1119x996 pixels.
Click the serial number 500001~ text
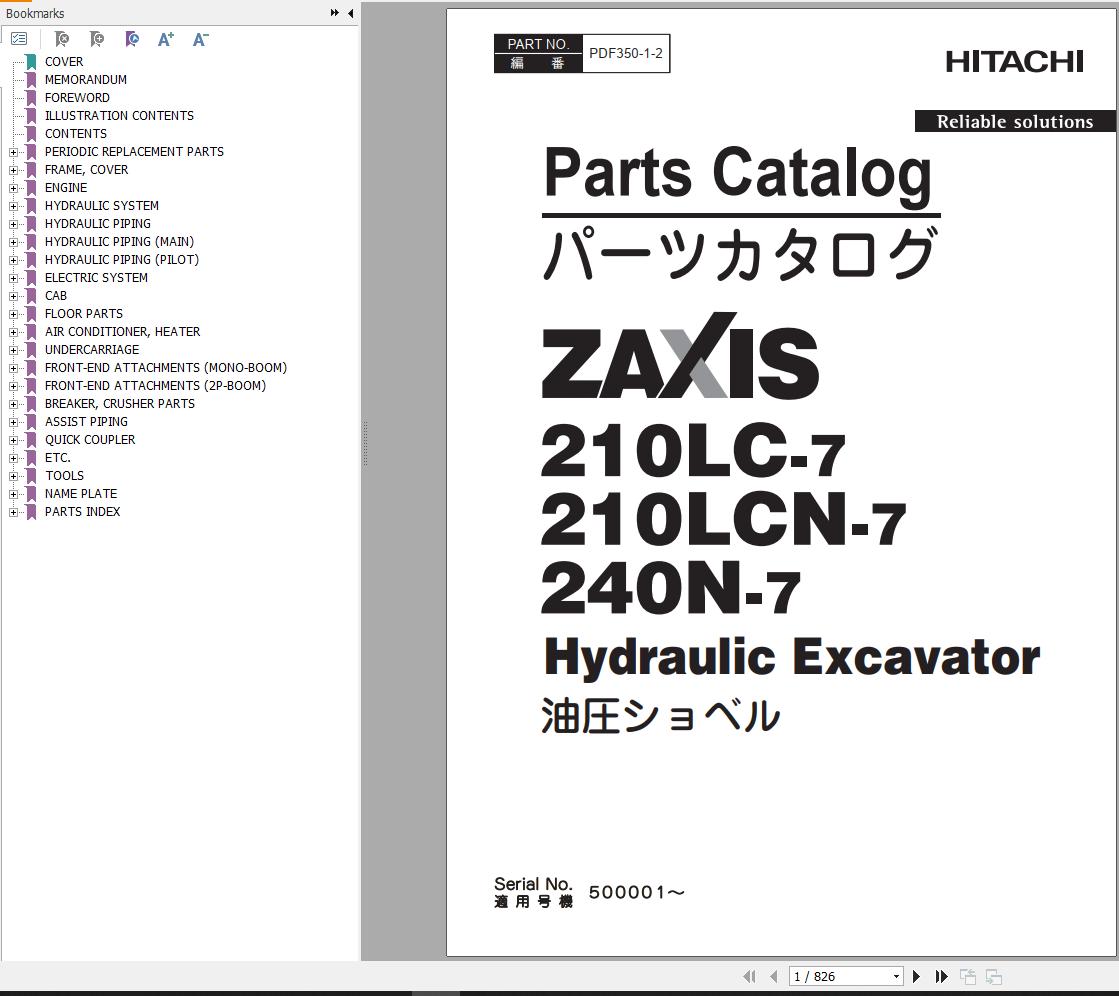click(x=637, y=892)
